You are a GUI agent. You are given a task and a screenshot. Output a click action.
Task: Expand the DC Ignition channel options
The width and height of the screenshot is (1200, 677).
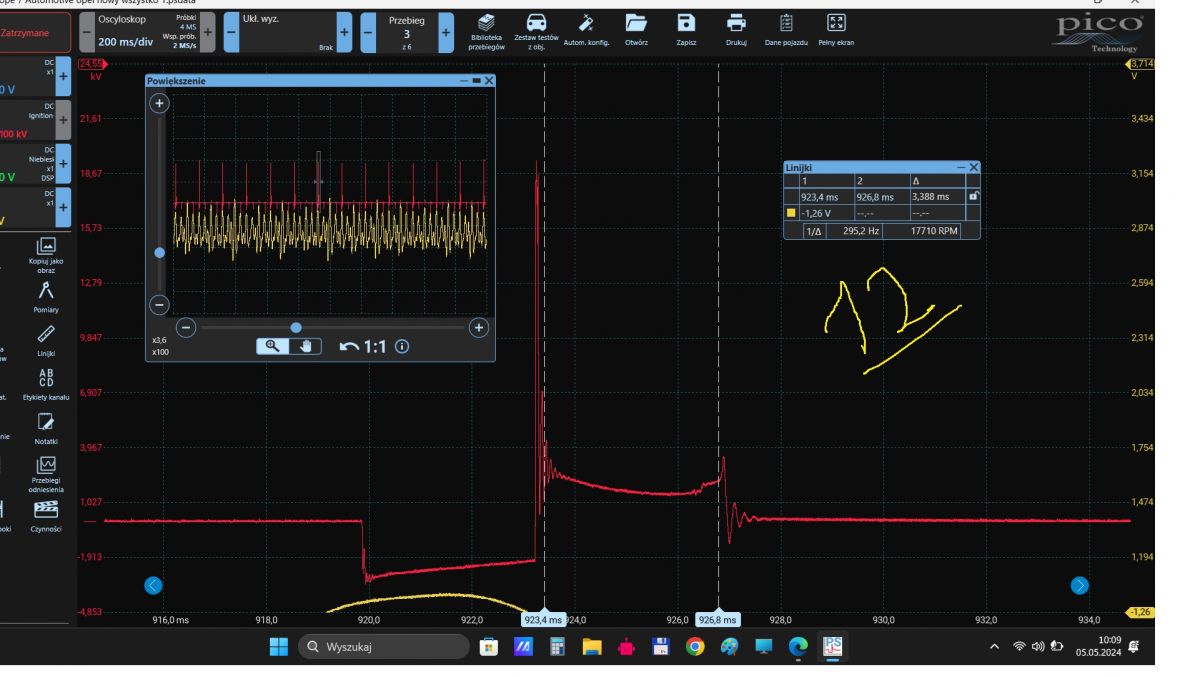point(63,120)
